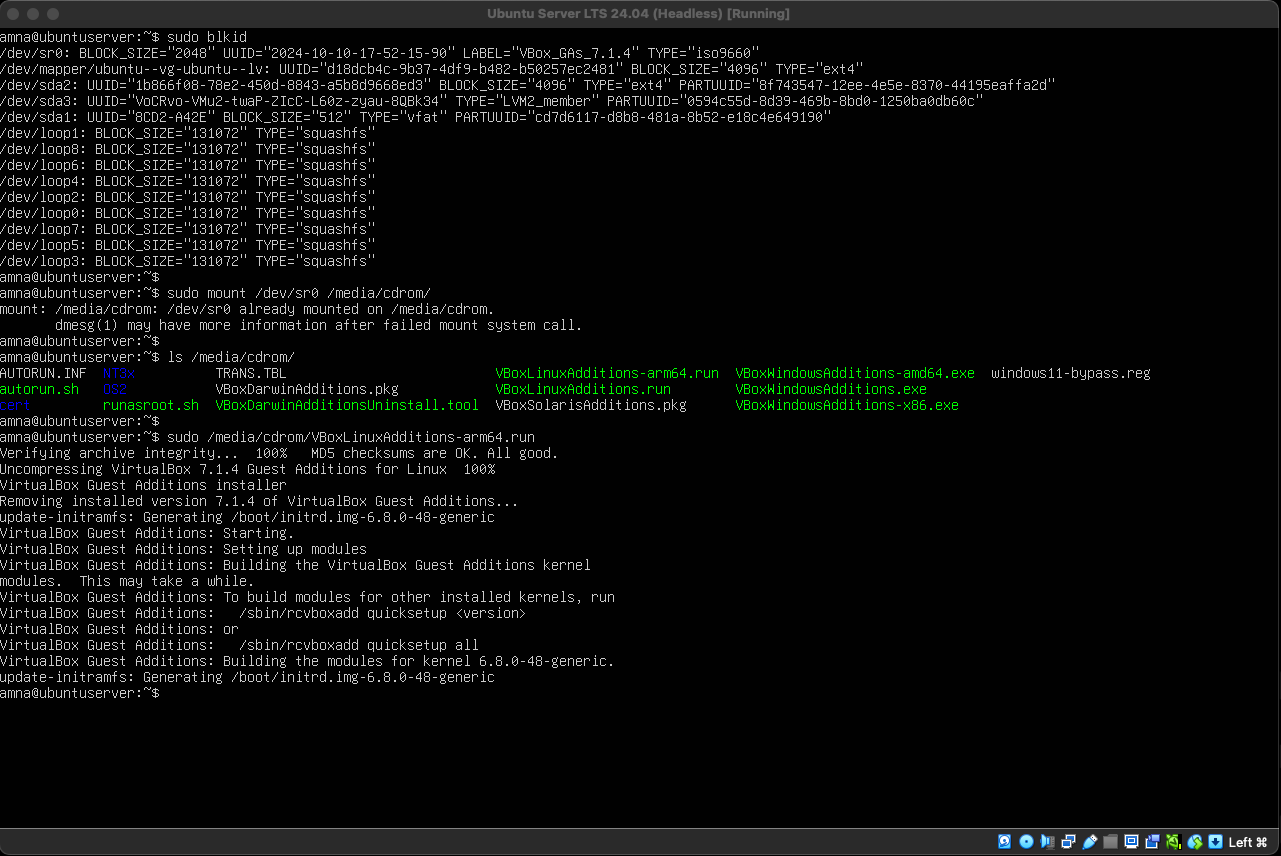1281x856 pixels.
Task: Open the shared folders indicator icon
Action: pos(1111,842)
